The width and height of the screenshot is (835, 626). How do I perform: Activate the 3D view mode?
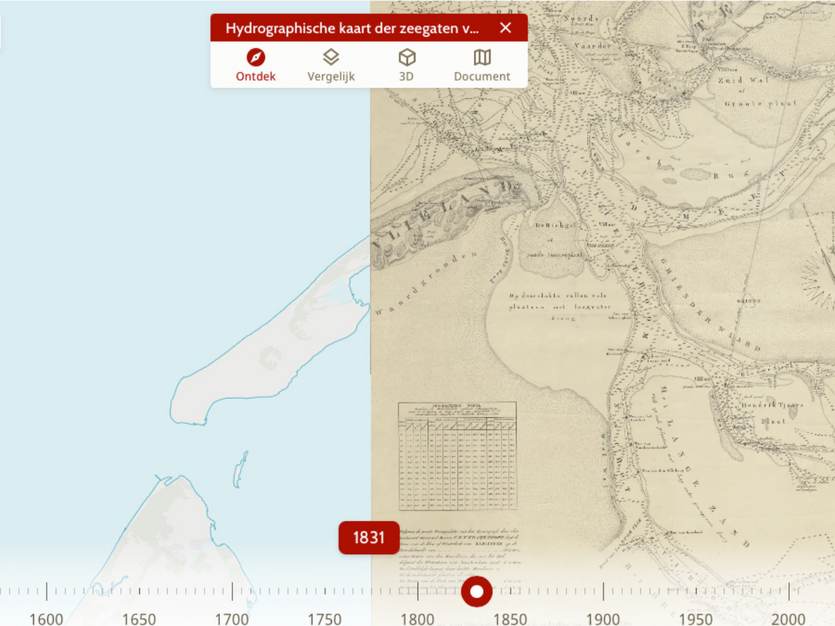click(x=406, y=66)
